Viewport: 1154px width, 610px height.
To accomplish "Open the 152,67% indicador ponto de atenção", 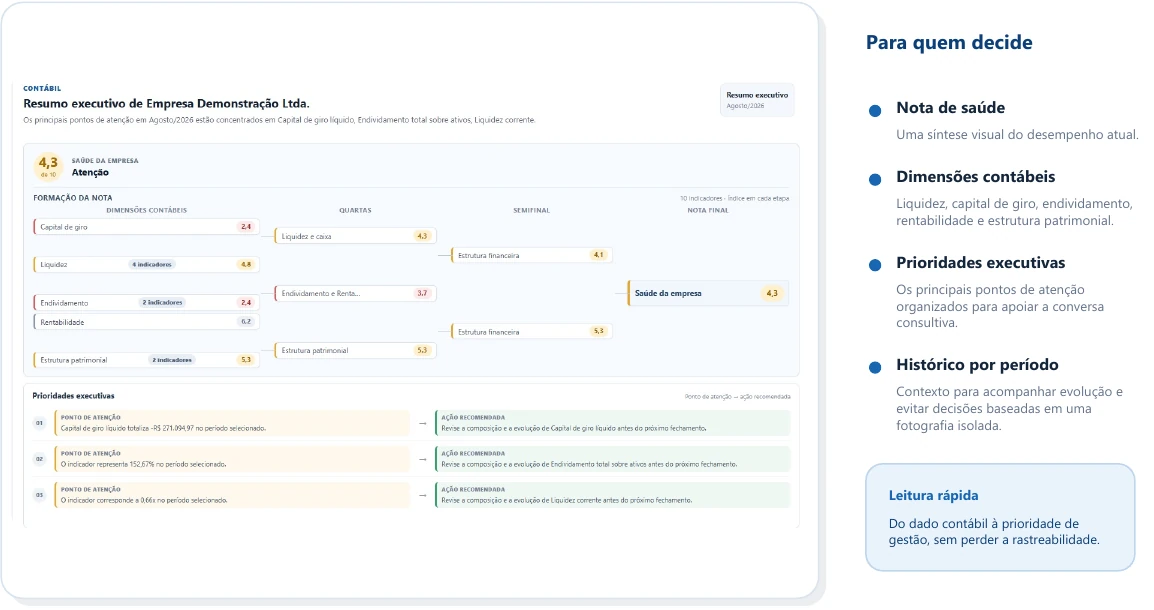I will pos(232,459).
